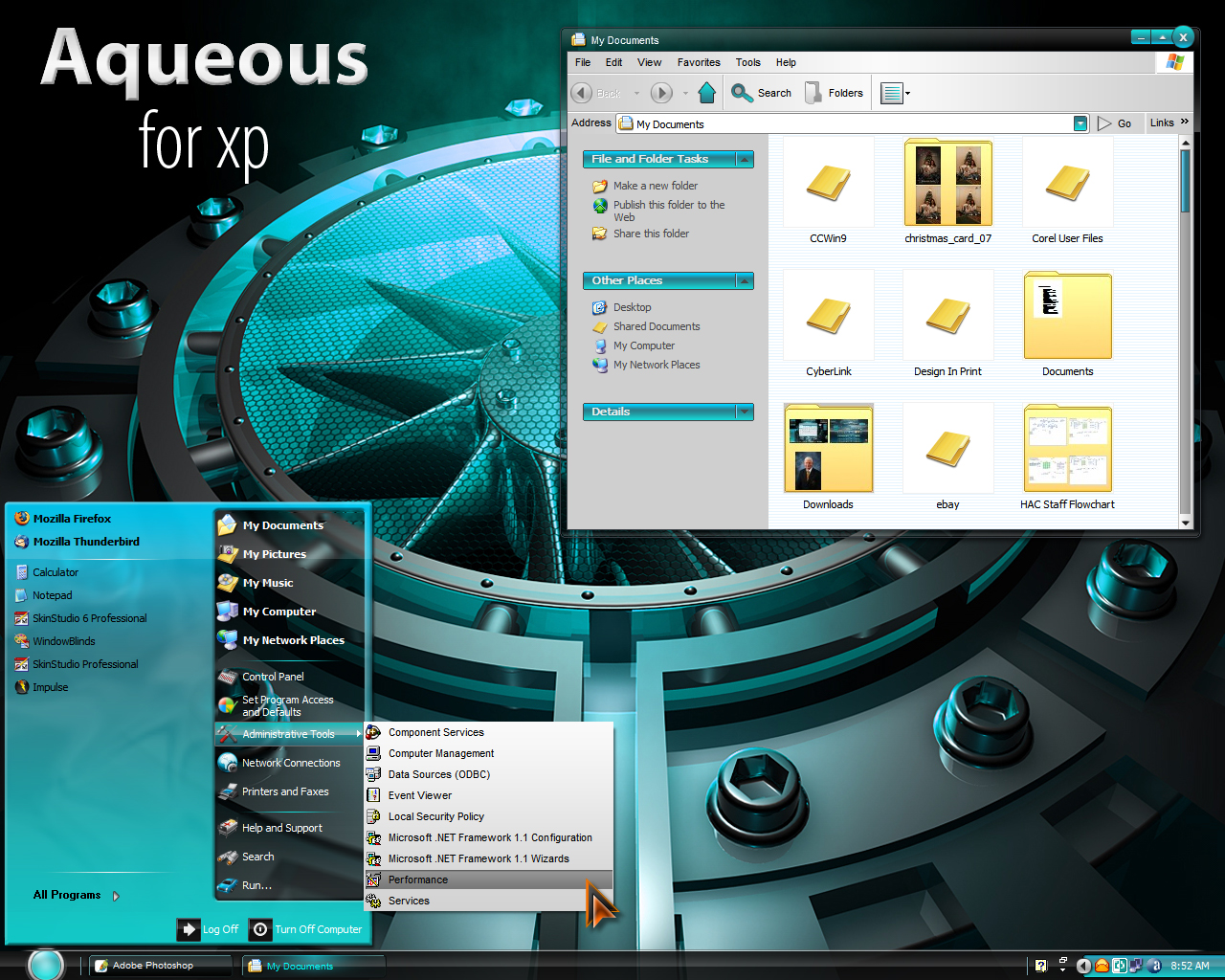The image size is (1225, 980).
Task: Click the Up folder icon in toolbar
Action: tap(707, 93)
